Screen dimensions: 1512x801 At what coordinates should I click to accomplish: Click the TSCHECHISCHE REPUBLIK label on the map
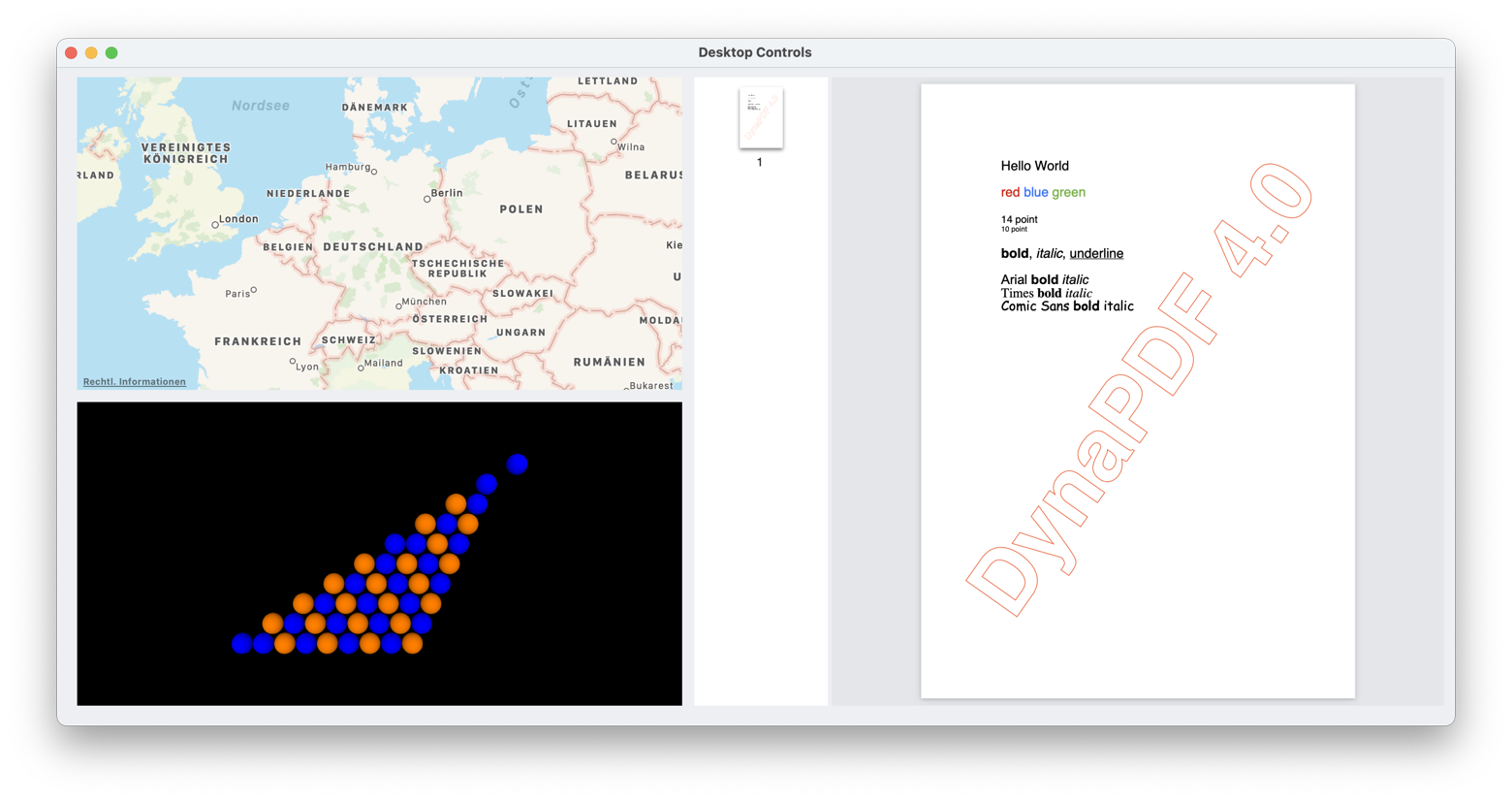pyautogui.click(x=457, y=269)
